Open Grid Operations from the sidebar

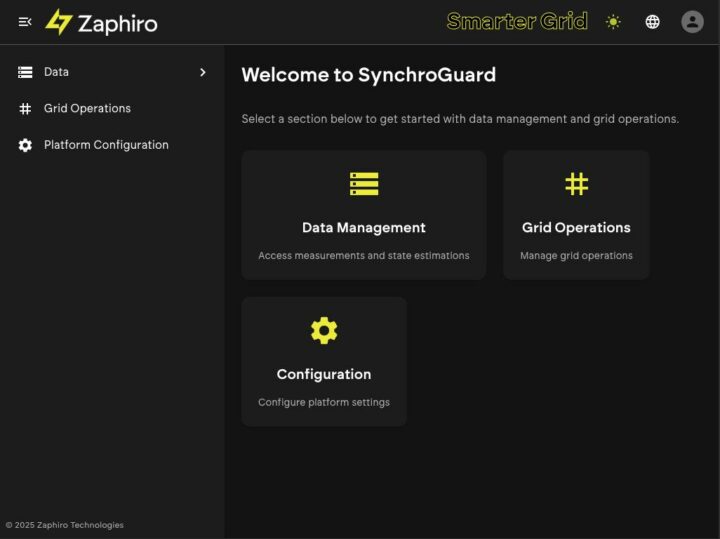pos(112,108)
